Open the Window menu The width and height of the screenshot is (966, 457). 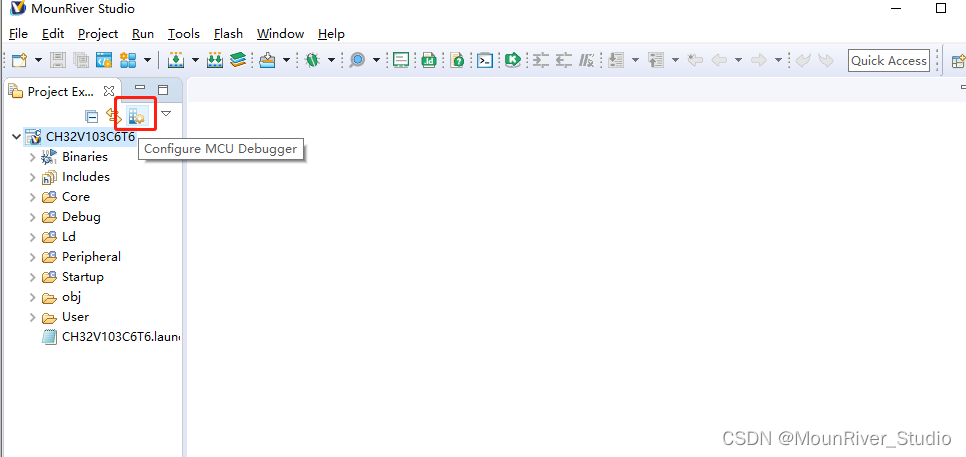click(x=280, y=34)
